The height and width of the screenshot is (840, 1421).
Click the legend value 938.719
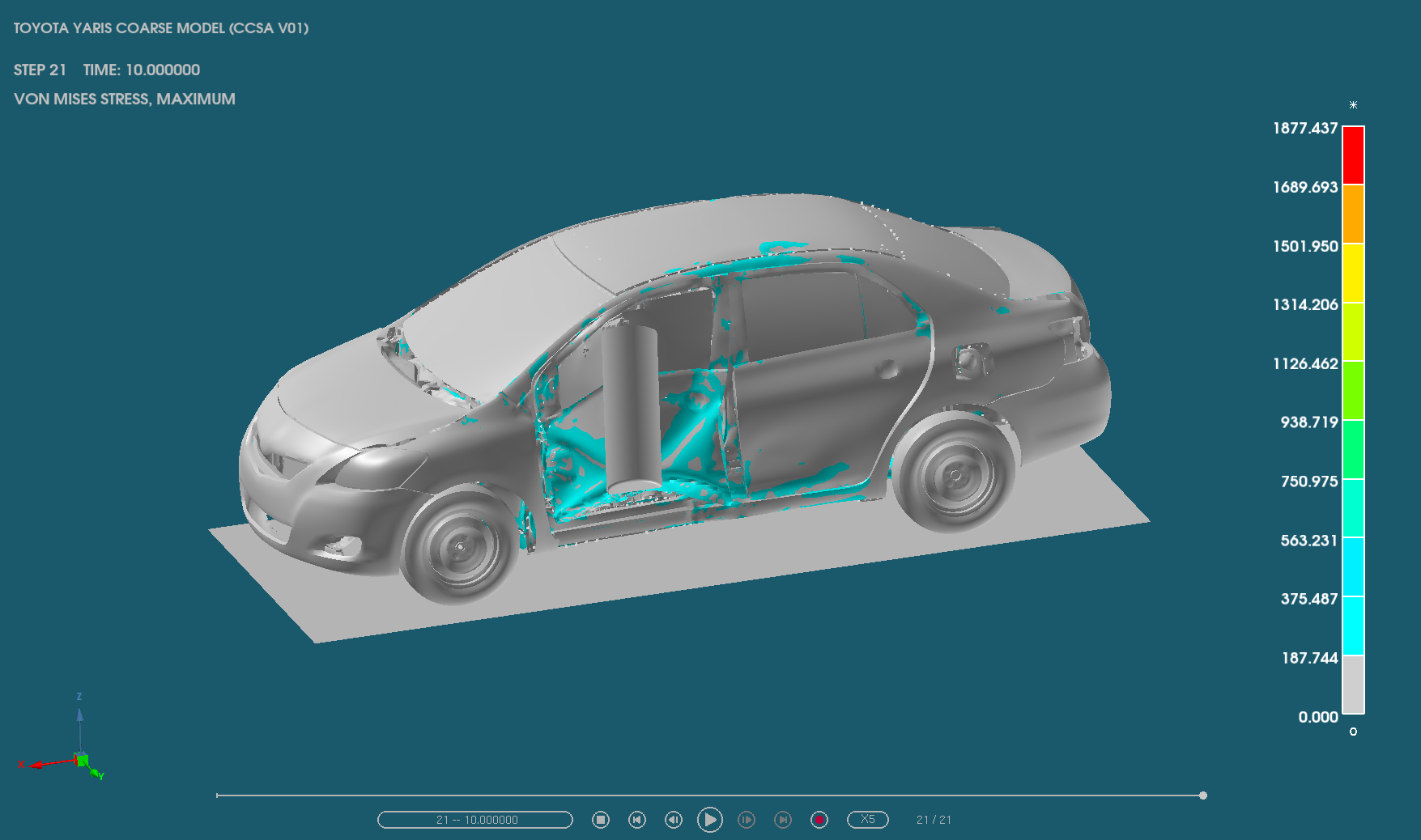pos(1309,422)
